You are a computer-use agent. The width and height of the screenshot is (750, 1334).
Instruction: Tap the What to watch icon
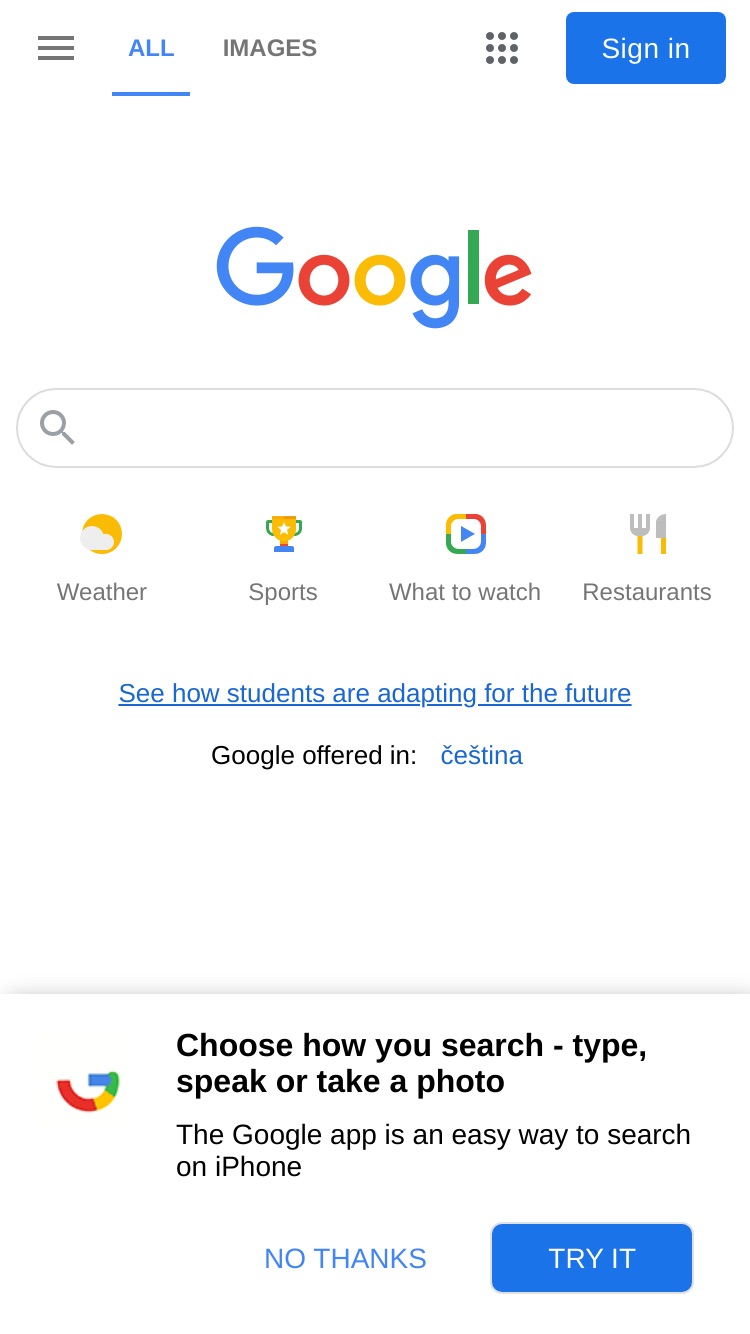pyautogui.click(x=466, y=534)
